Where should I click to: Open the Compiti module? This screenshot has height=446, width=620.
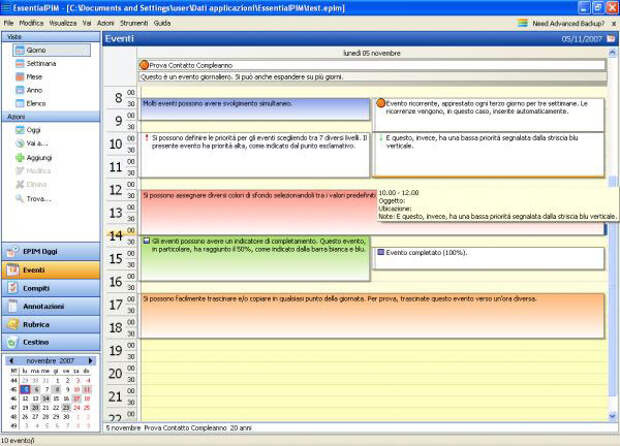[51, 288]
